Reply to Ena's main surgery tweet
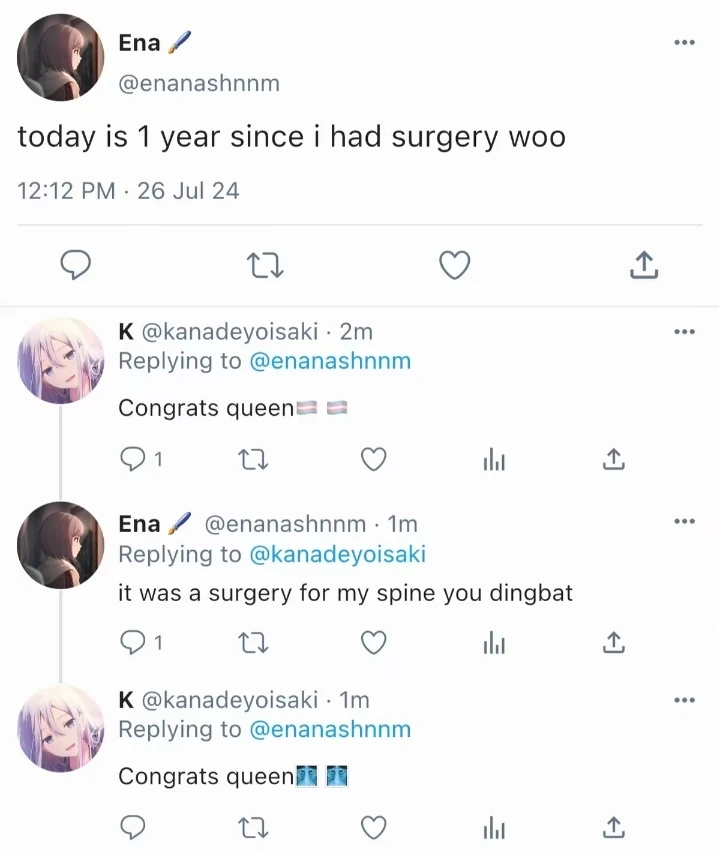The width and height of the screenshot is (719, 854). [x=76, y=265]
